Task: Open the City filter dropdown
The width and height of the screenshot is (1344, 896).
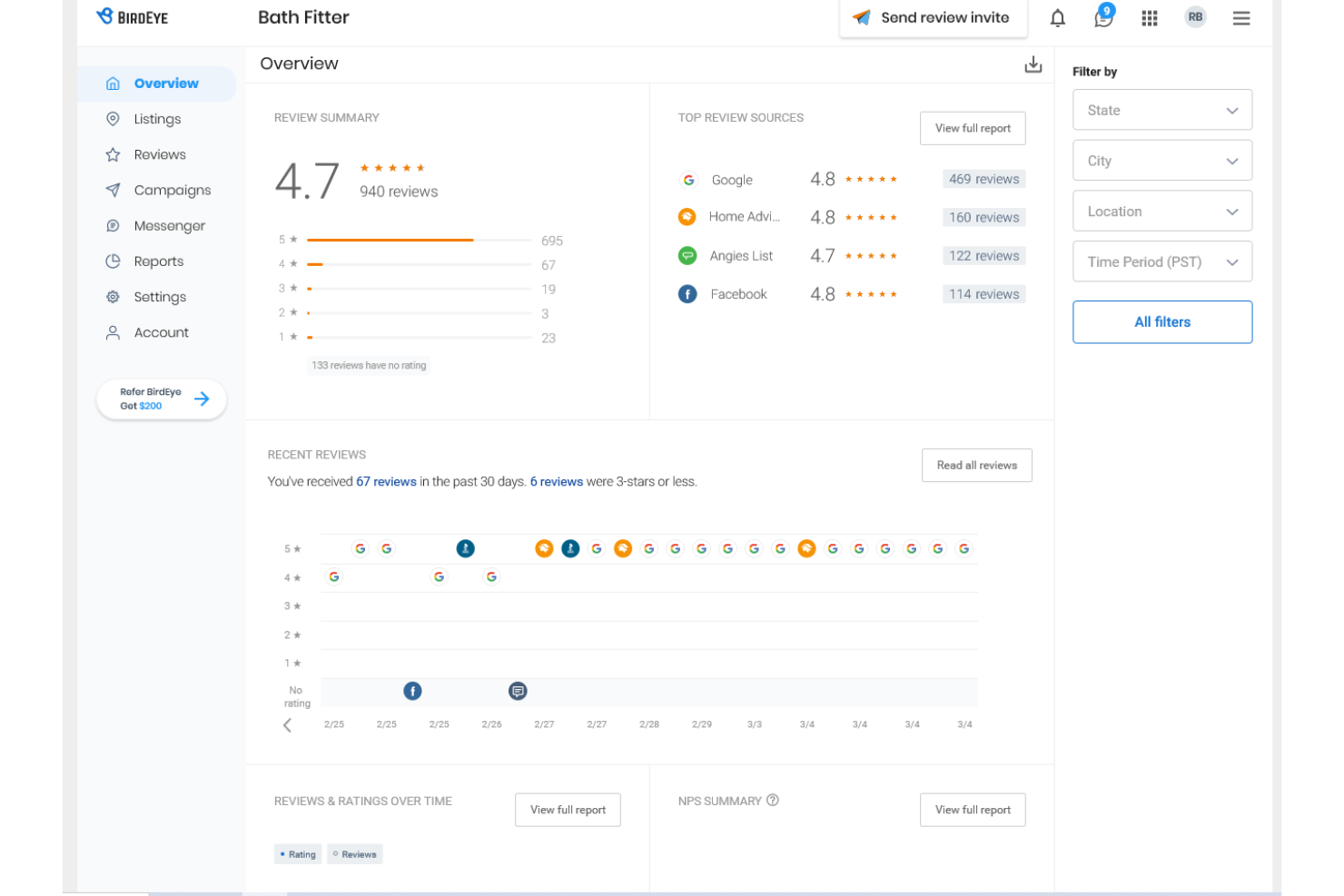Action: click(x=1162, y=161)
